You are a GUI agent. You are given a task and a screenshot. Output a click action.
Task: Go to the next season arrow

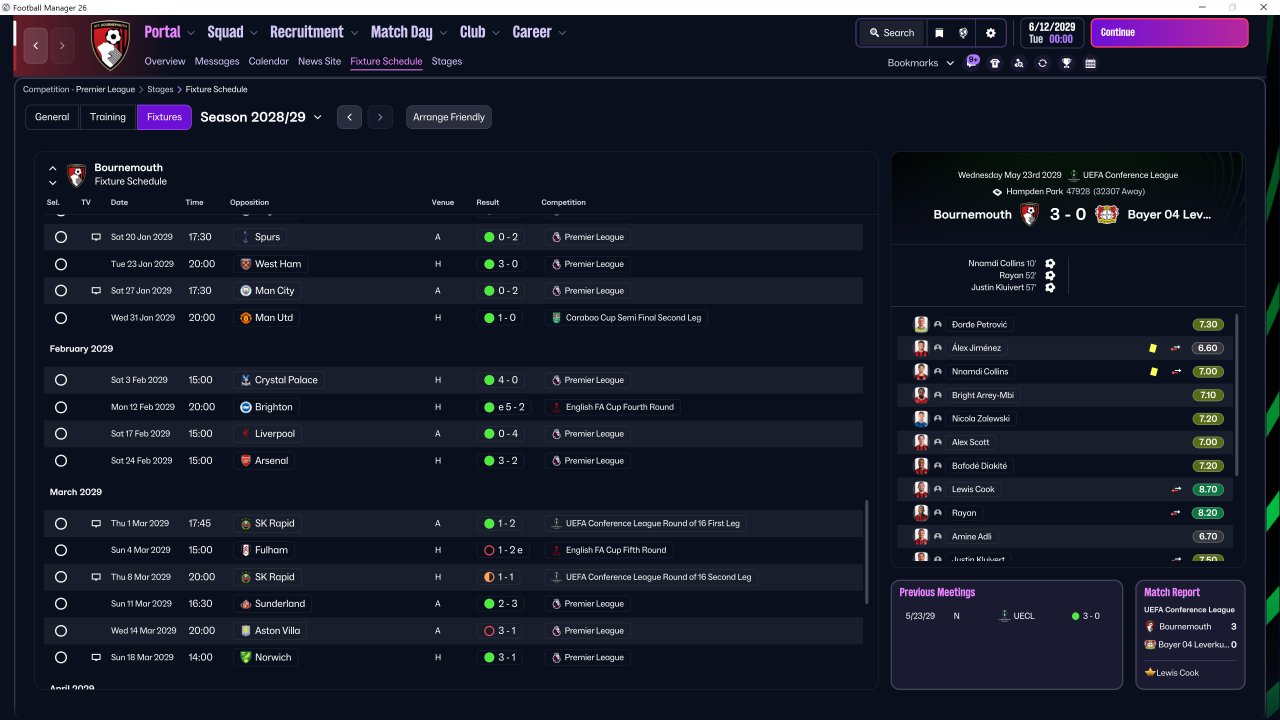coord(379,117)
